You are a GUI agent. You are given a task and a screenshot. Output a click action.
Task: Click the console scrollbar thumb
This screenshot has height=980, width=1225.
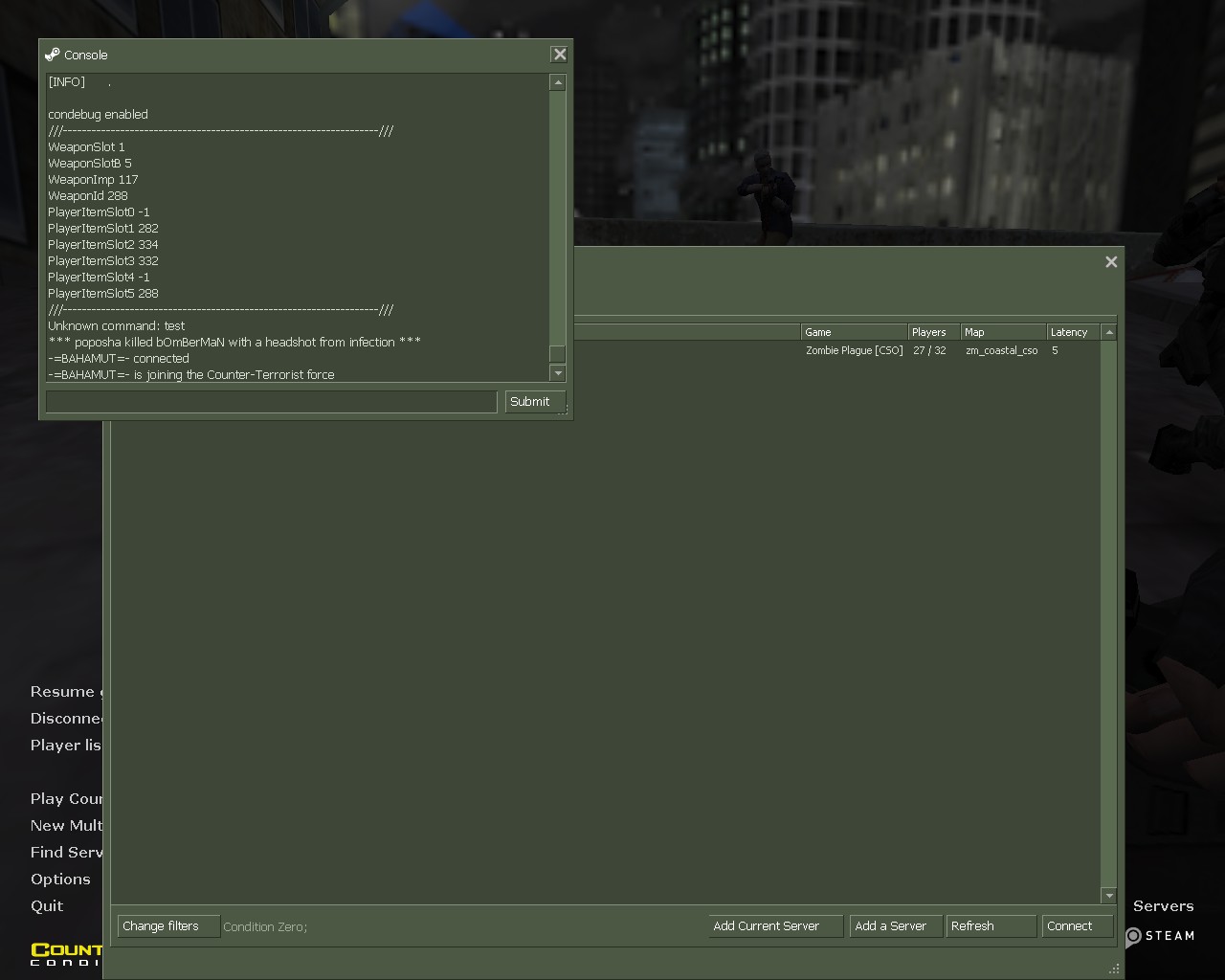coord(558,354)
